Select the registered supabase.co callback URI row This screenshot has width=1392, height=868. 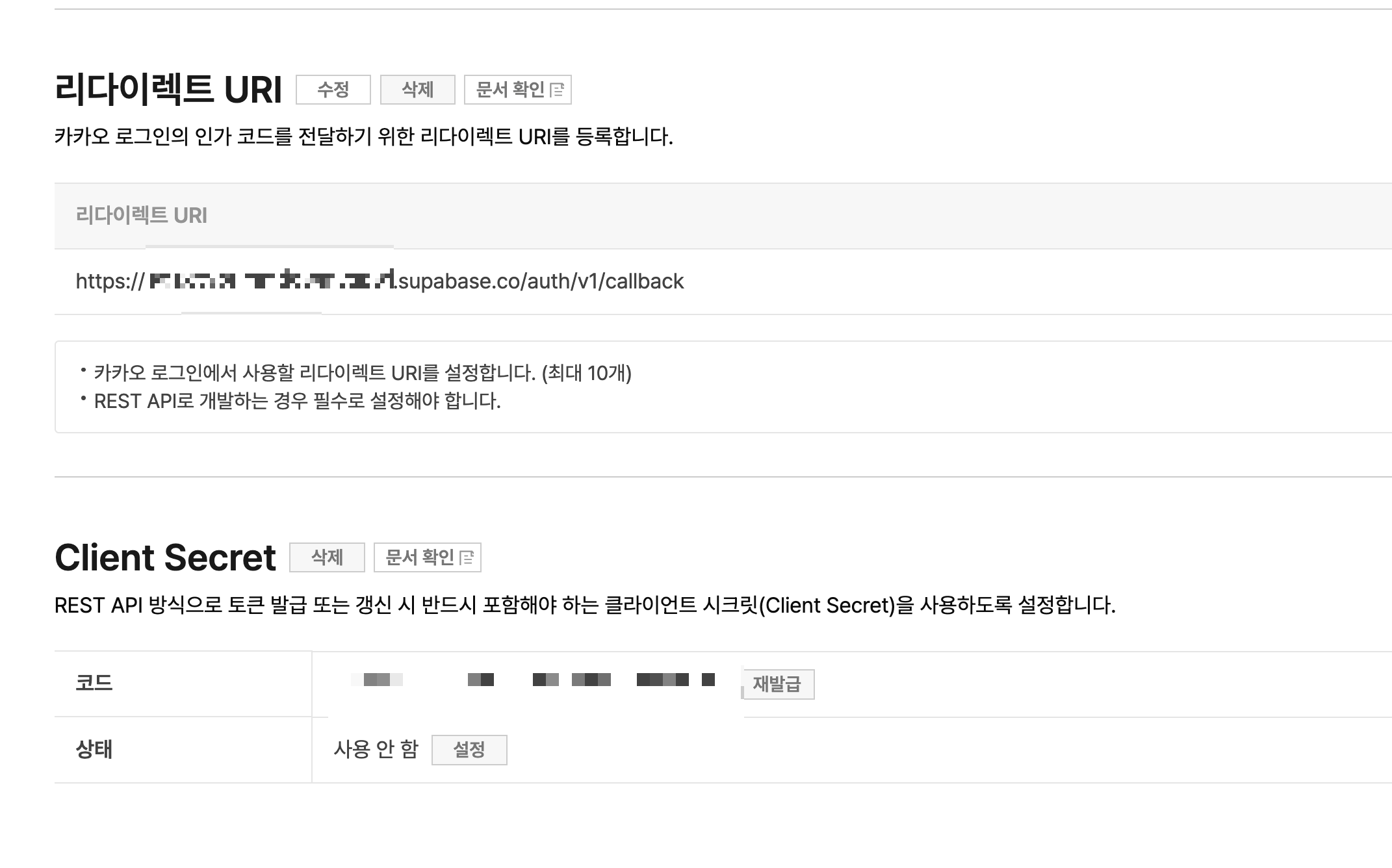723,281
